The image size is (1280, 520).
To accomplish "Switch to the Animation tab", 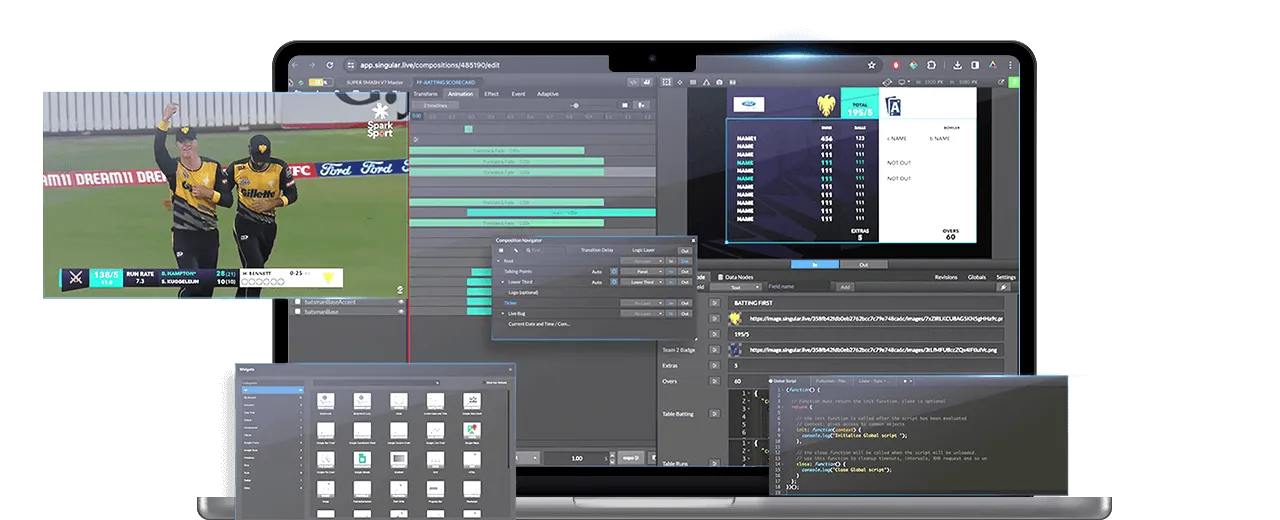I will pyautogui.click(x=460, y=94).
